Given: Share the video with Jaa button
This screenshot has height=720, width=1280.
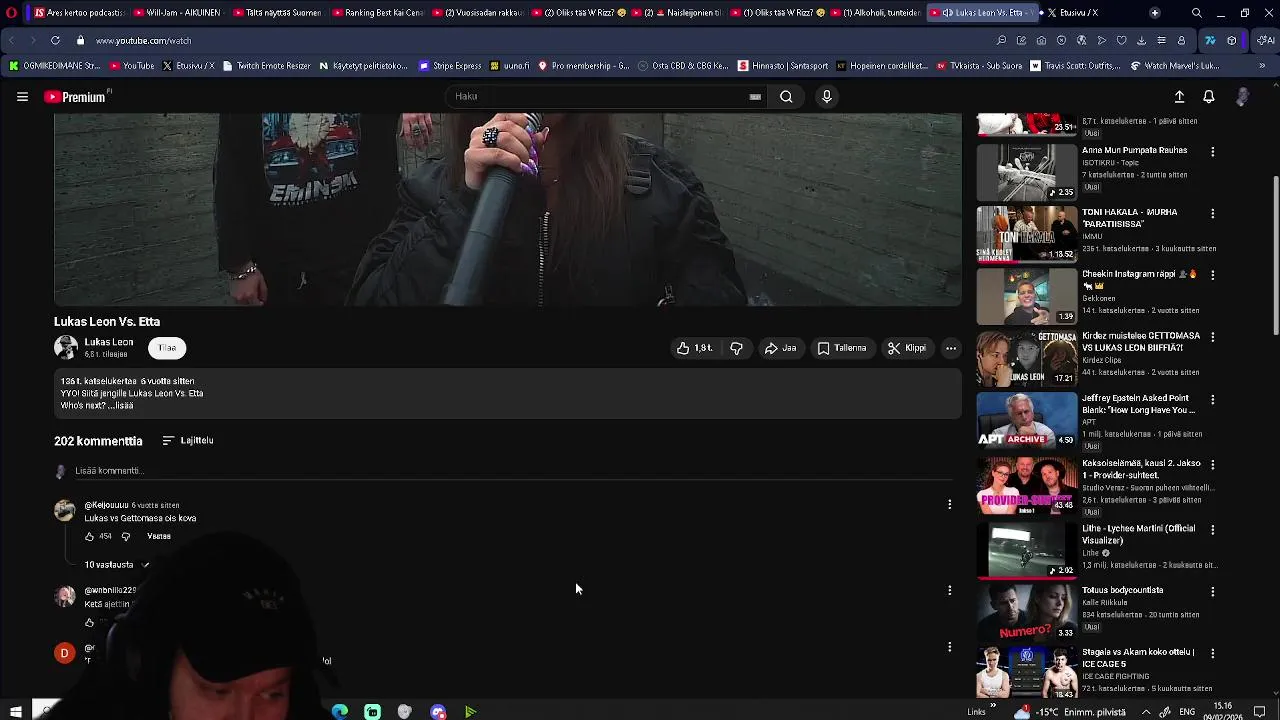Looking at the screenshot, I should coord(780,348).
